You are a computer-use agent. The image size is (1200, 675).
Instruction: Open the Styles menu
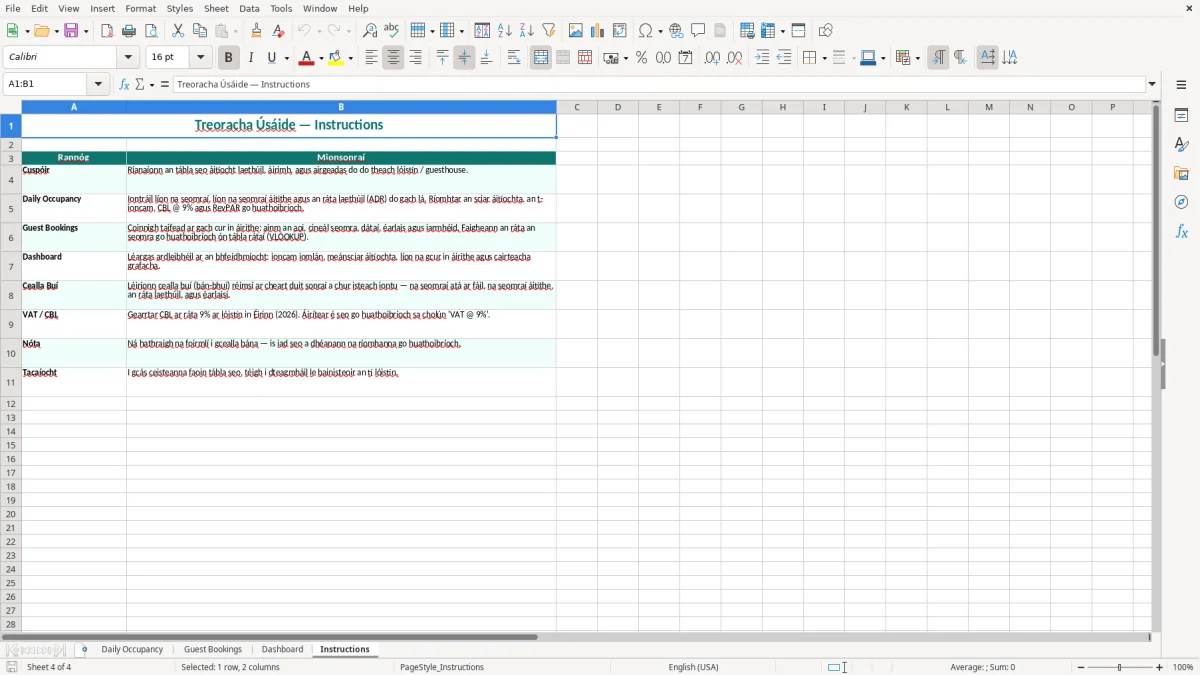(x=180, y=8)
